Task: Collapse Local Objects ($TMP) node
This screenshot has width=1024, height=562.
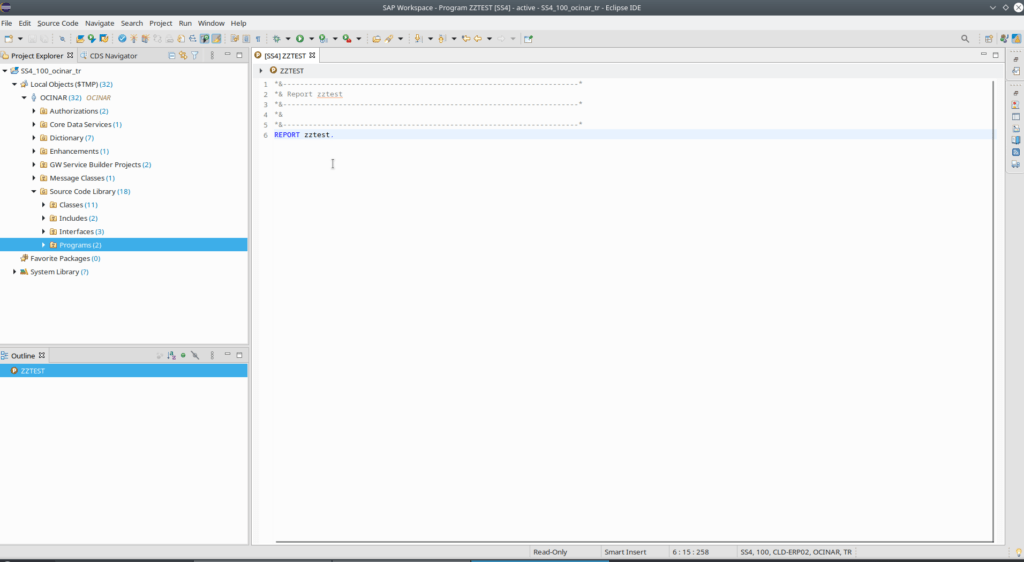Action: pyautogui.click(x=15, y=84)
